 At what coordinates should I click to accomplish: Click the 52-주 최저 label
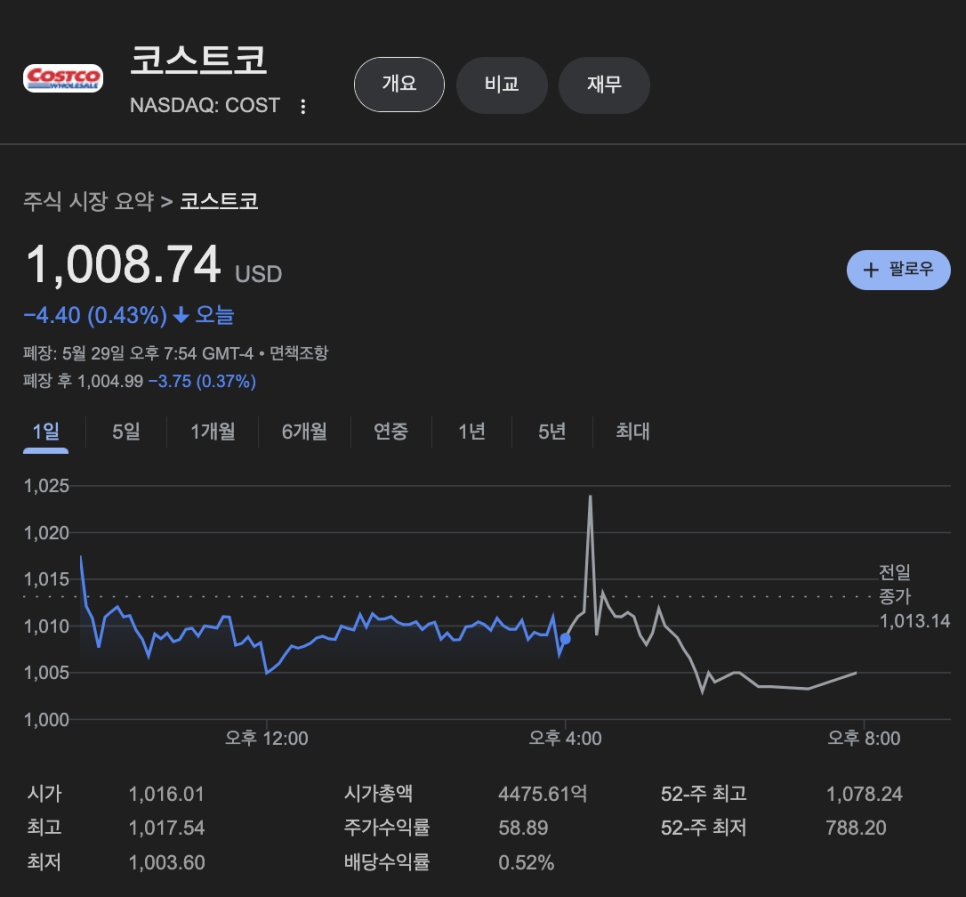(704, 828)
